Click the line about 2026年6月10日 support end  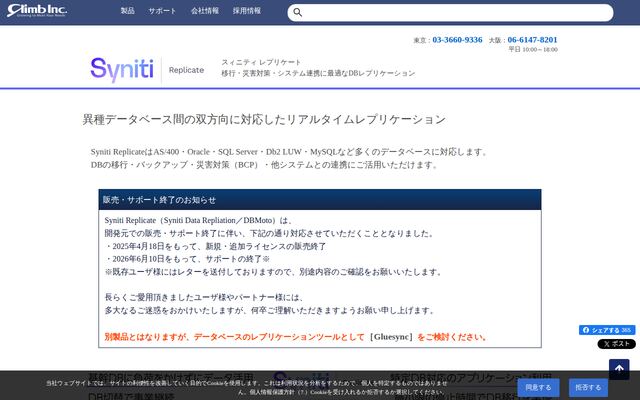[x=187, y=259]
